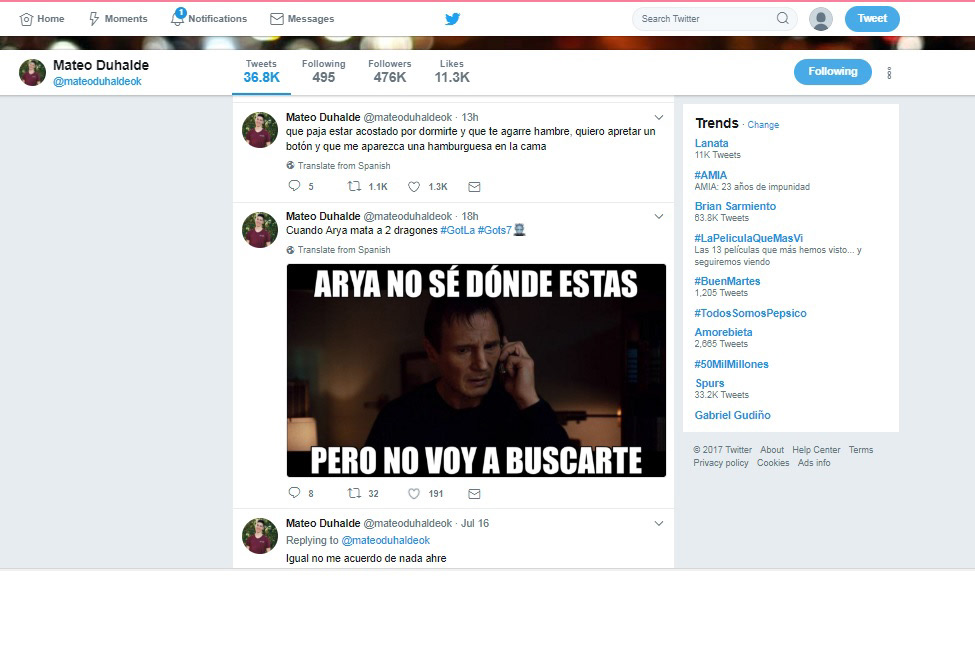Click the 13h tweet timestamp

470,117
